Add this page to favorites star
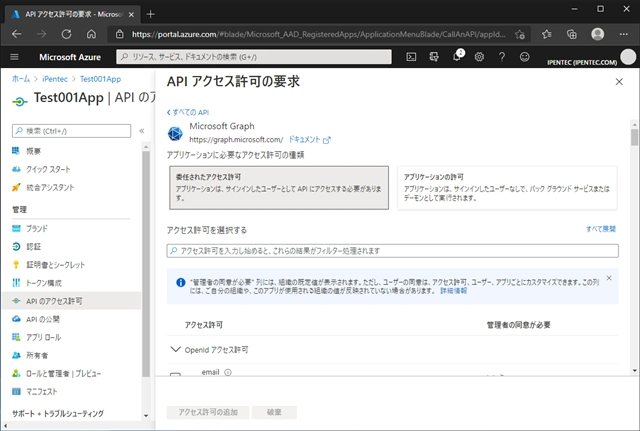Image resolution: width=640 pixels, height=431 pixels. point(520,35)
